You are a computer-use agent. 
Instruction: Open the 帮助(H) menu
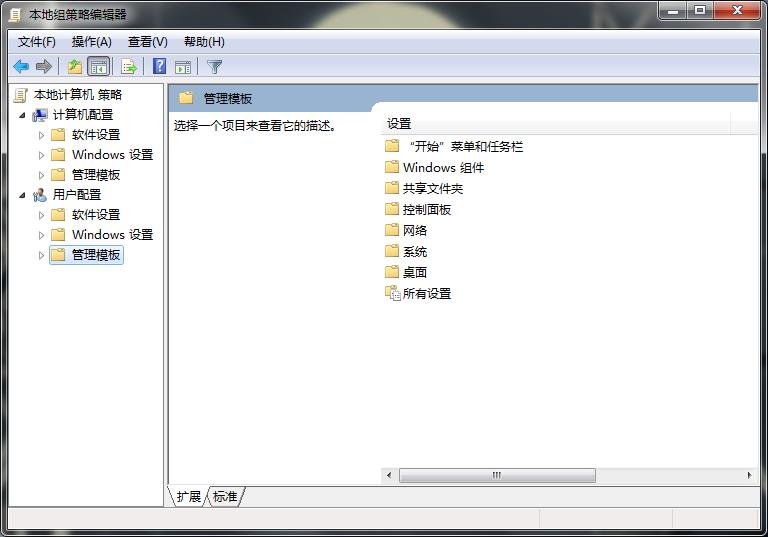tap(204, 42)
